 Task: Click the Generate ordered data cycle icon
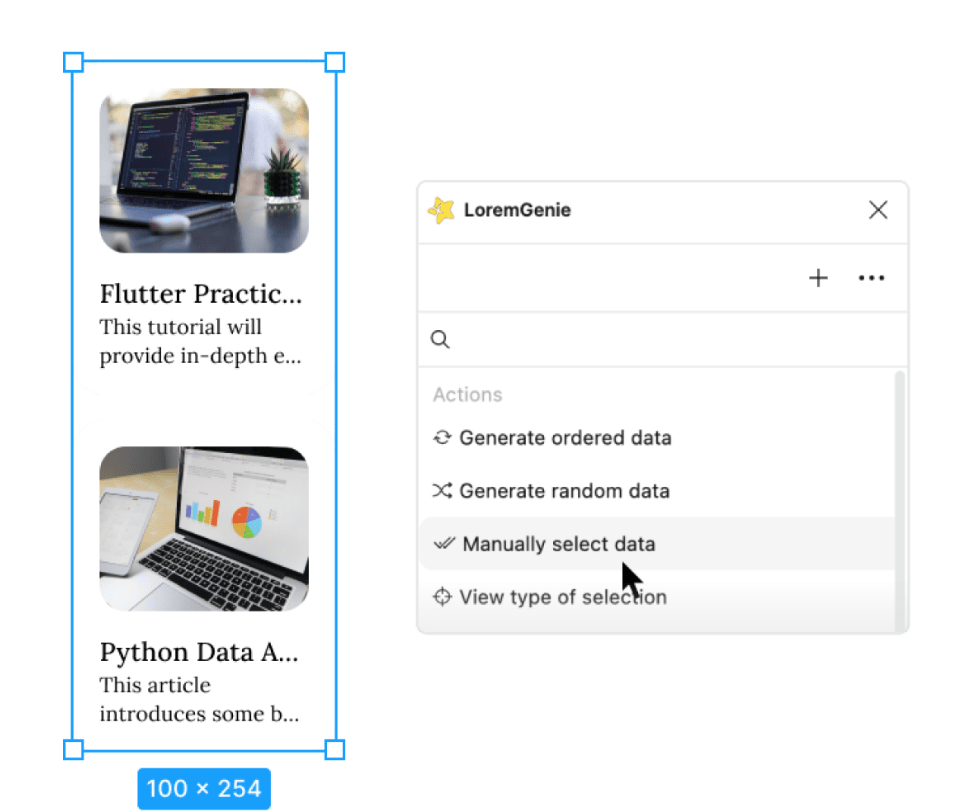coord(442,438)
